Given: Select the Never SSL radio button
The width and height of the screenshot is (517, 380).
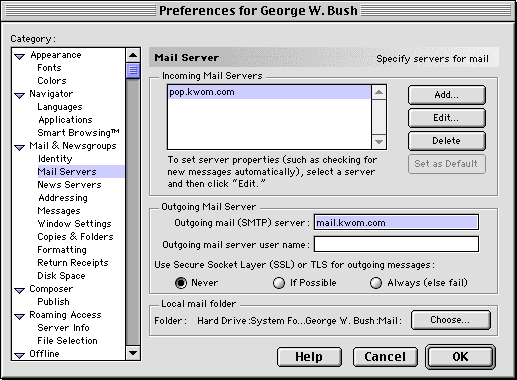Looking at the screenshot, I should click(181, 283).
